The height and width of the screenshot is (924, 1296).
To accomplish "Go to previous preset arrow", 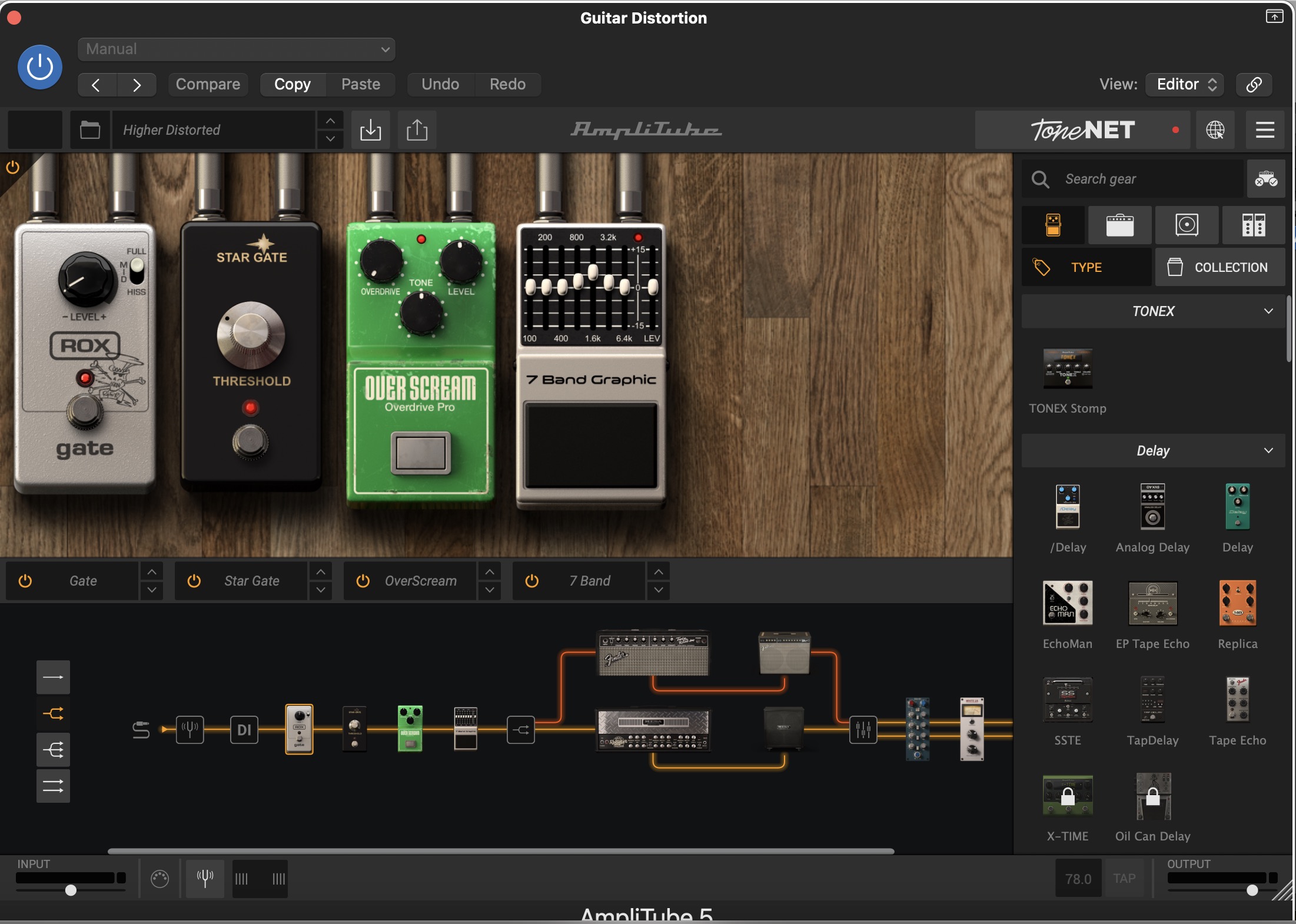I will pyautogui.click(x=97, y=85).
